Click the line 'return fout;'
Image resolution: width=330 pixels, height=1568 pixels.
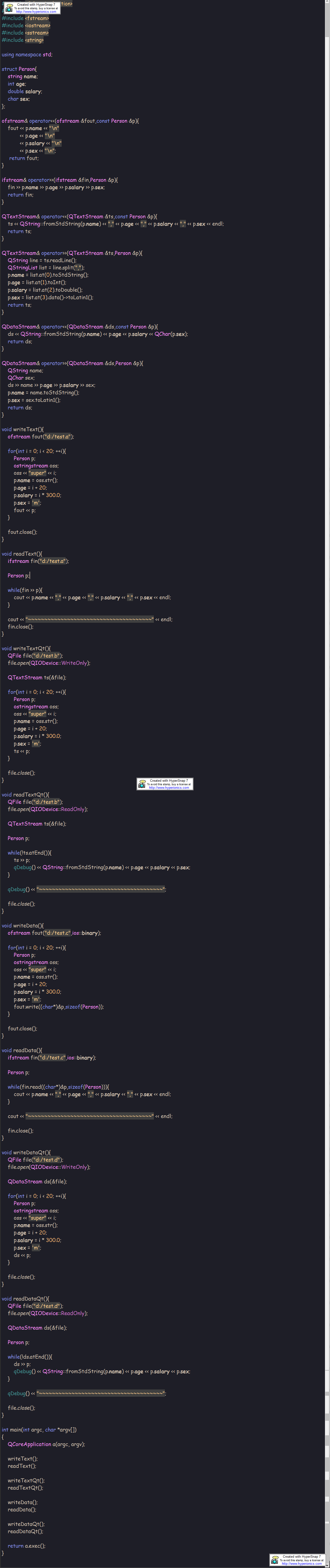24,158
